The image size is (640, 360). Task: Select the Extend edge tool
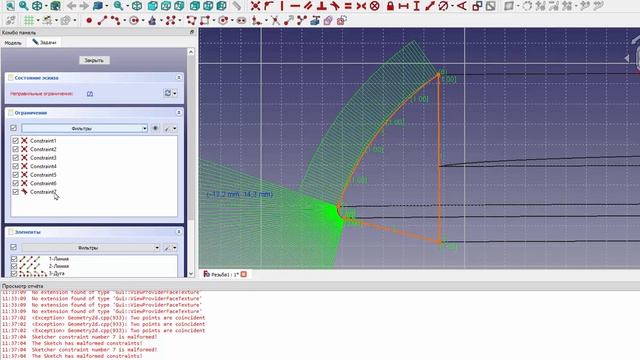[x=289, y=20]
